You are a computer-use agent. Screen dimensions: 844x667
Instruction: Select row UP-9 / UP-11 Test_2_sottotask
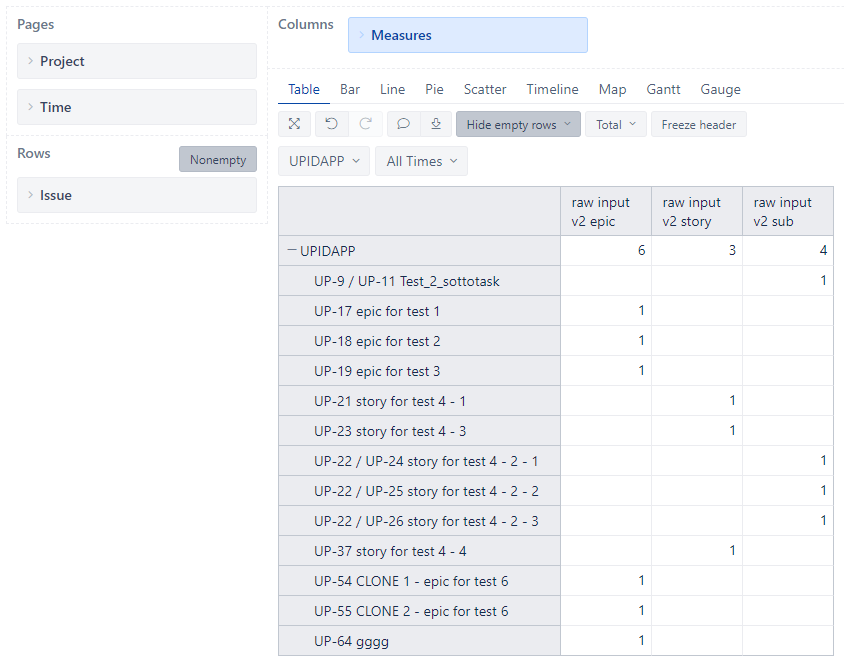(x=419, y=281)
